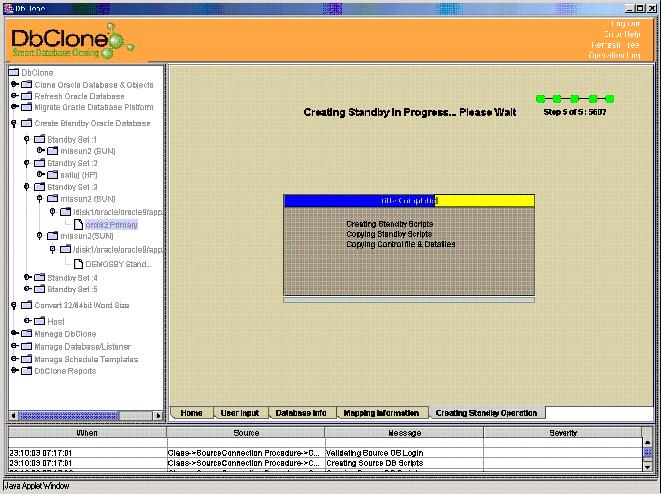Click the Refresh Tree link
662x496 pixels.
pyautogui.click(x=615, y=45)
